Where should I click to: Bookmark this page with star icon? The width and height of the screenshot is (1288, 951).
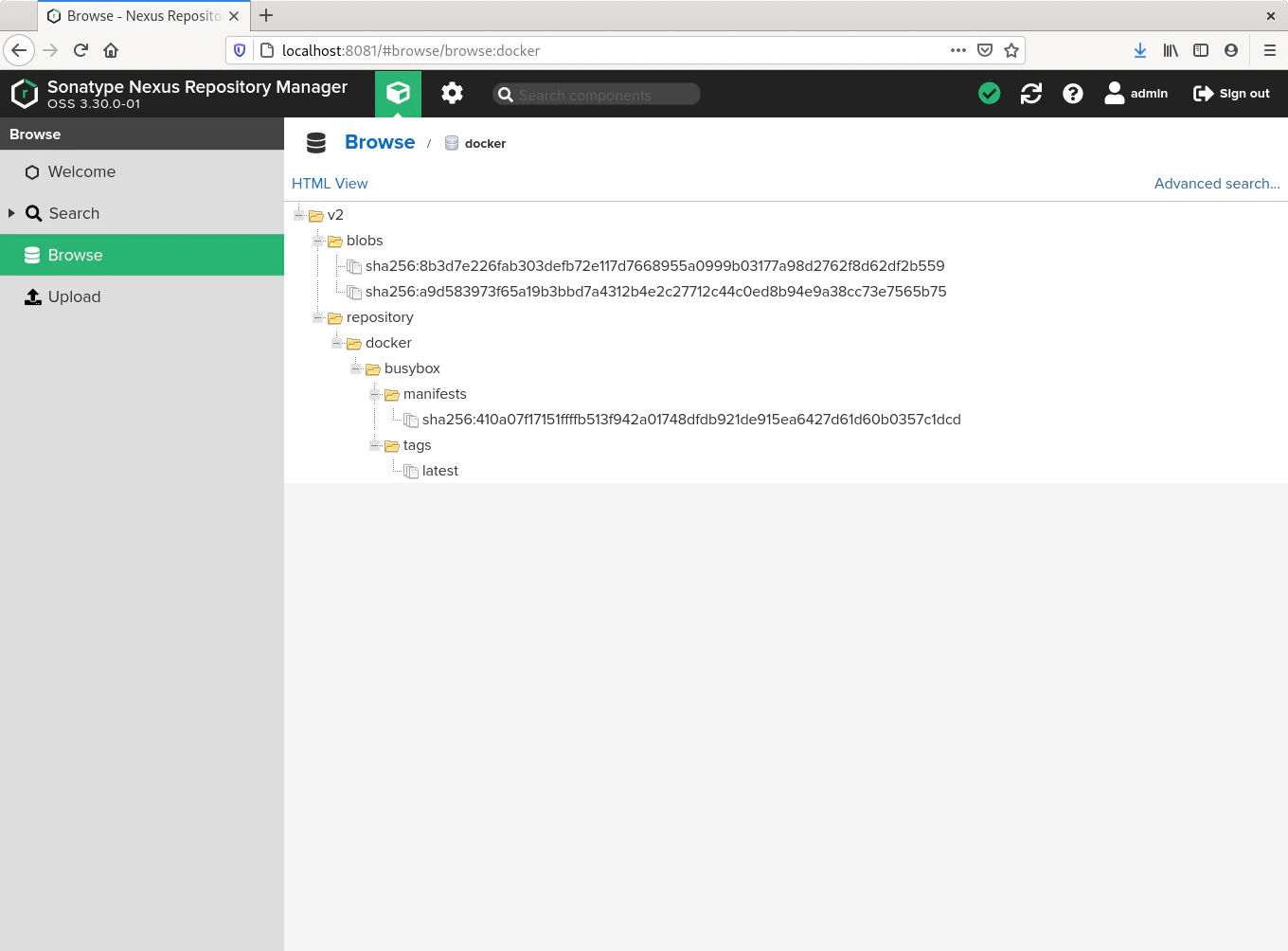pos(1011,50)
